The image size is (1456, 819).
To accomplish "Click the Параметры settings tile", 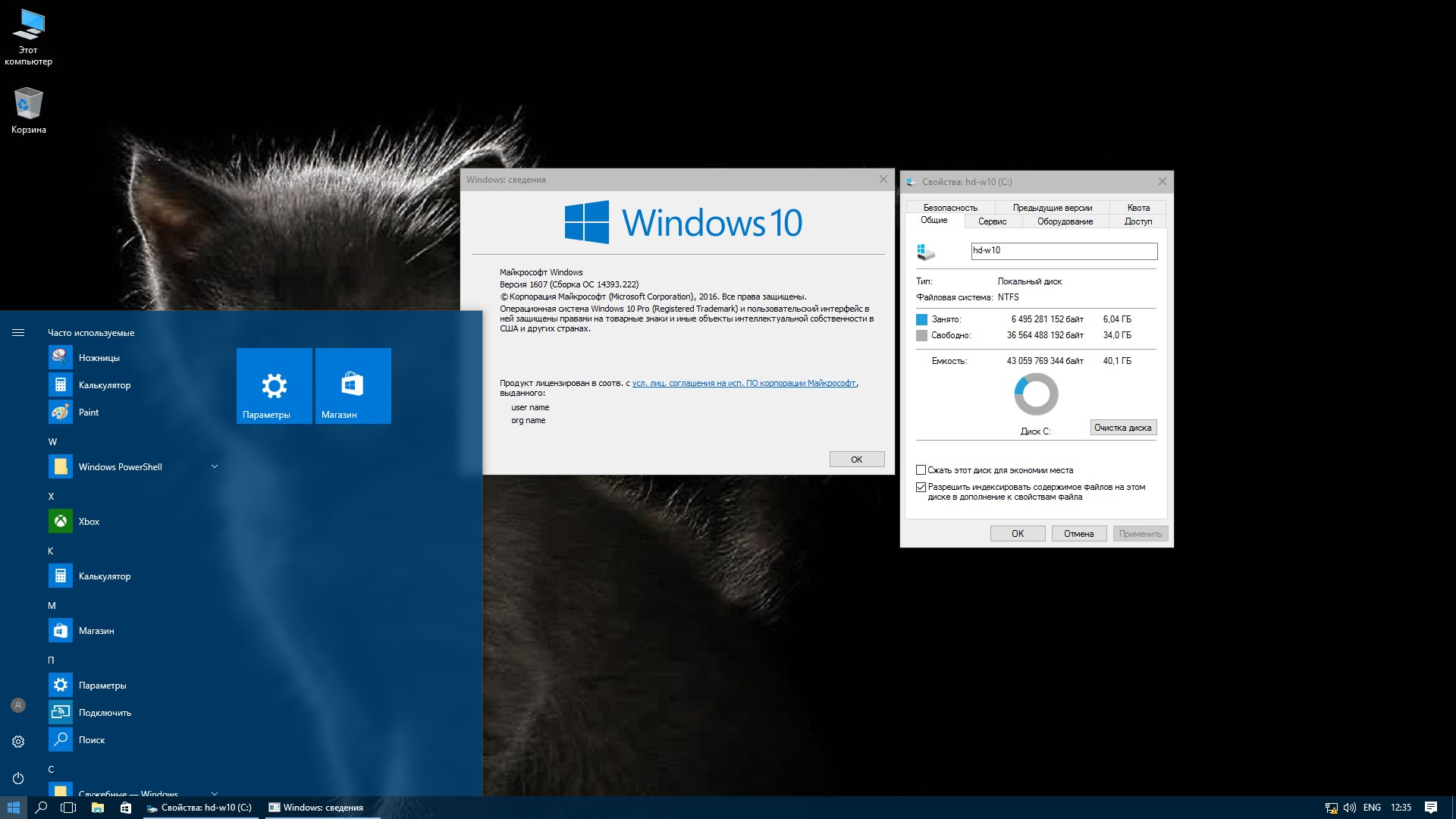I will coord(274,386).
